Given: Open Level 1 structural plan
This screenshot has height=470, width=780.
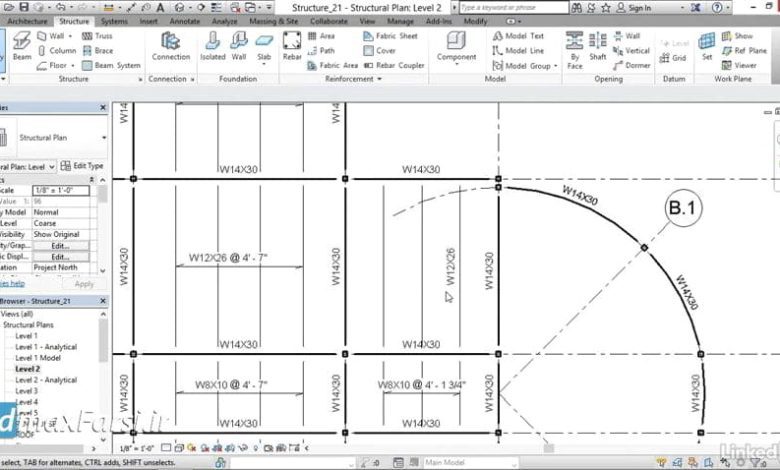Looking at the screenshot, I should (26, 336).
